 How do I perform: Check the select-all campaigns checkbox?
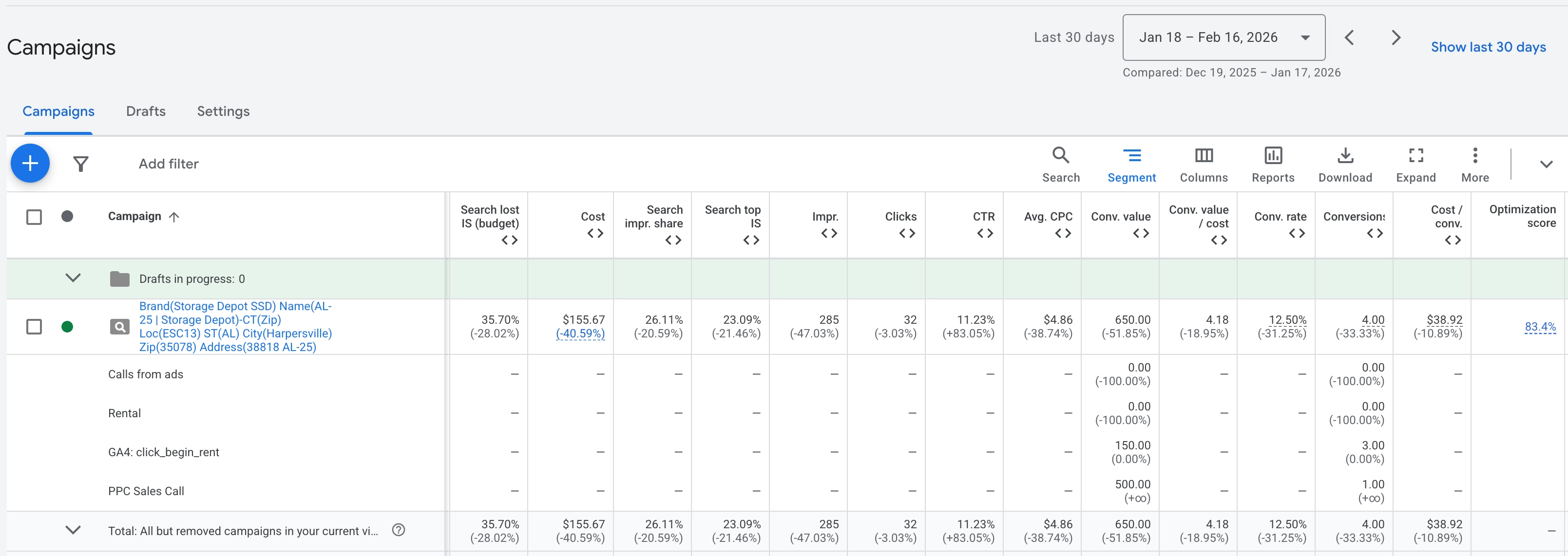pos(34,217)
